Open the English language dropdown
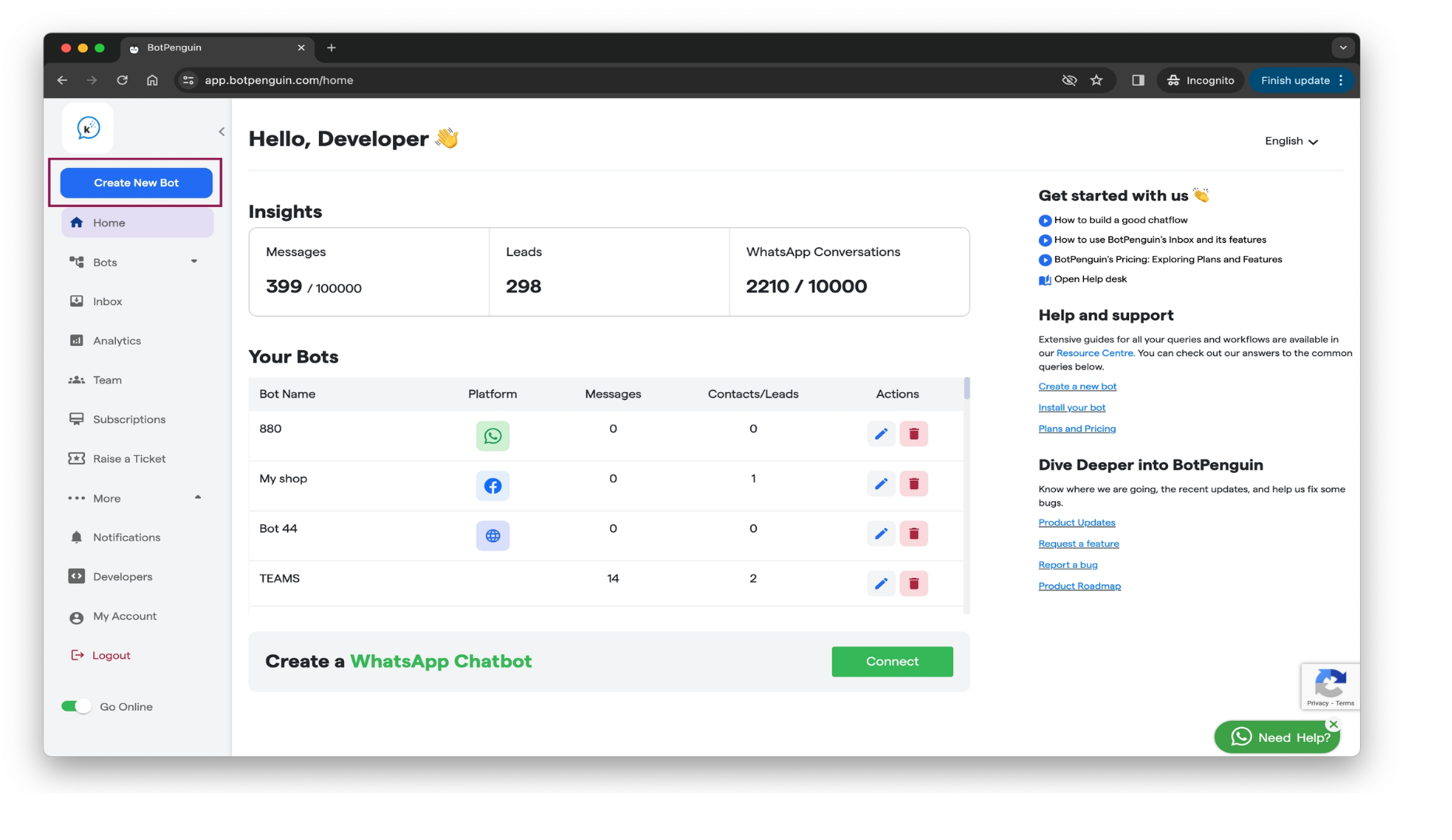This screenshot has width=1452, height=840. click(1291, 141)
